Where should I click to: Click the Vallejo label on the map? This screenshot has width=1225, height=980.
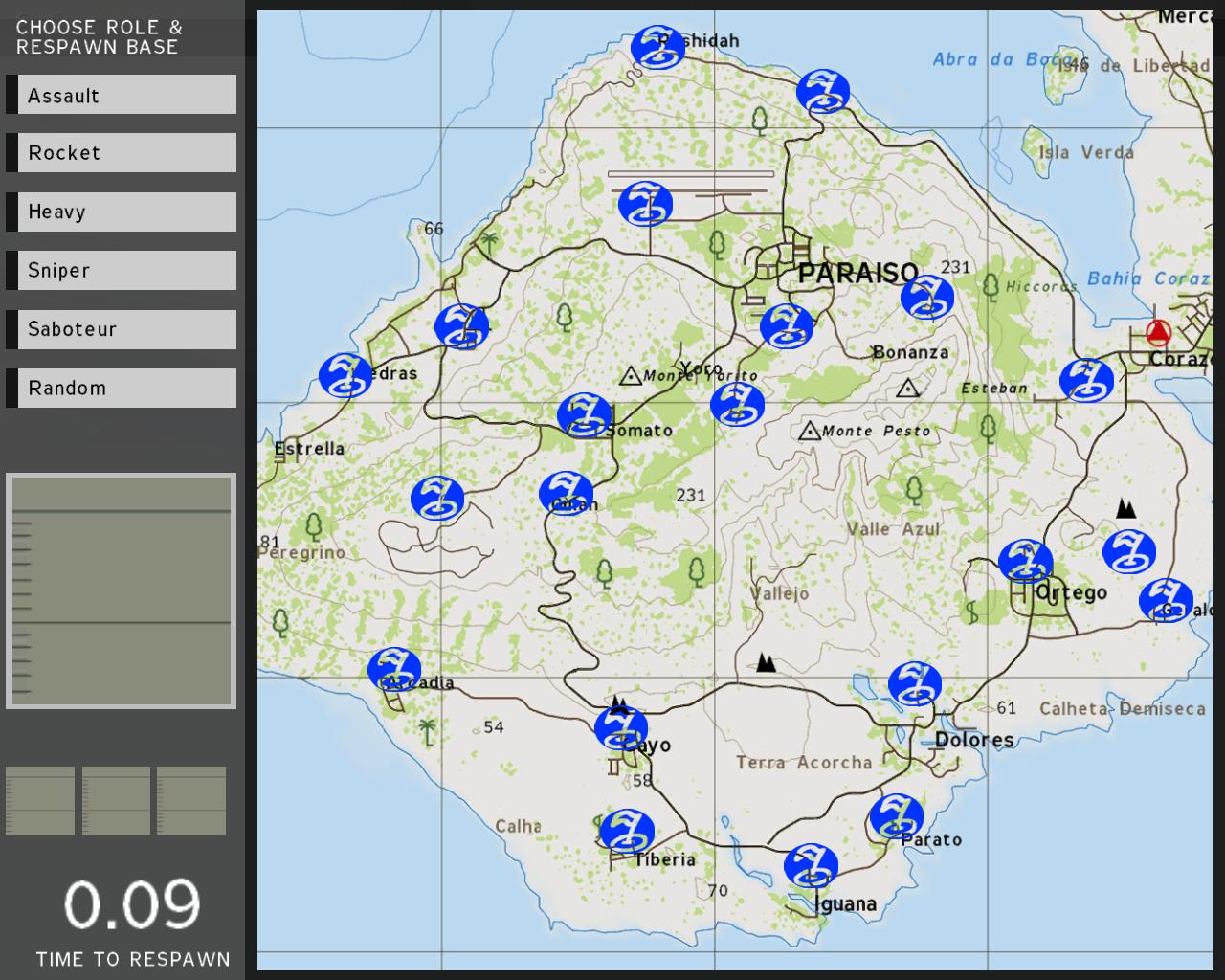tap(779, 593)
